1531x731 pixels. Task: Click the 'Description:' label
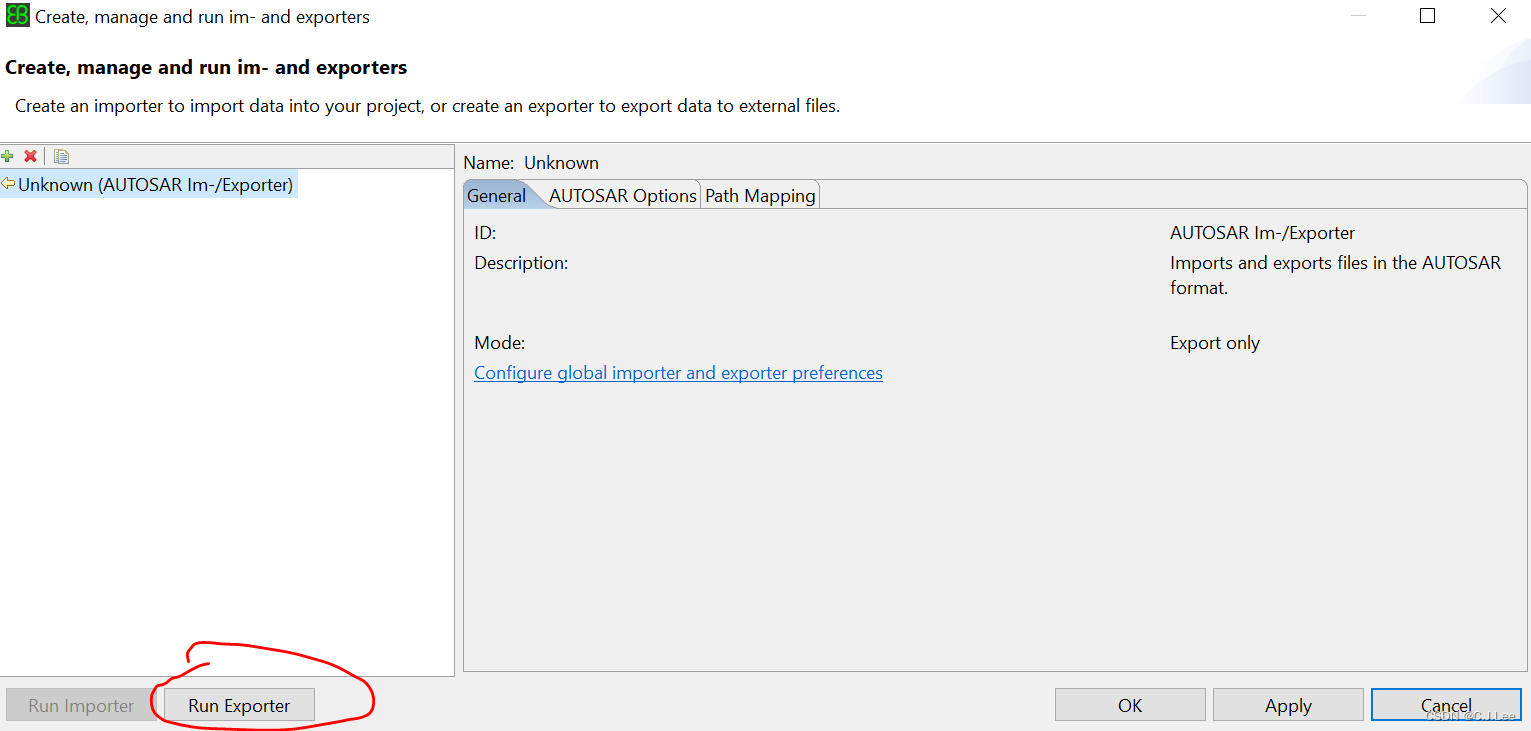click(x=521, y=263)
